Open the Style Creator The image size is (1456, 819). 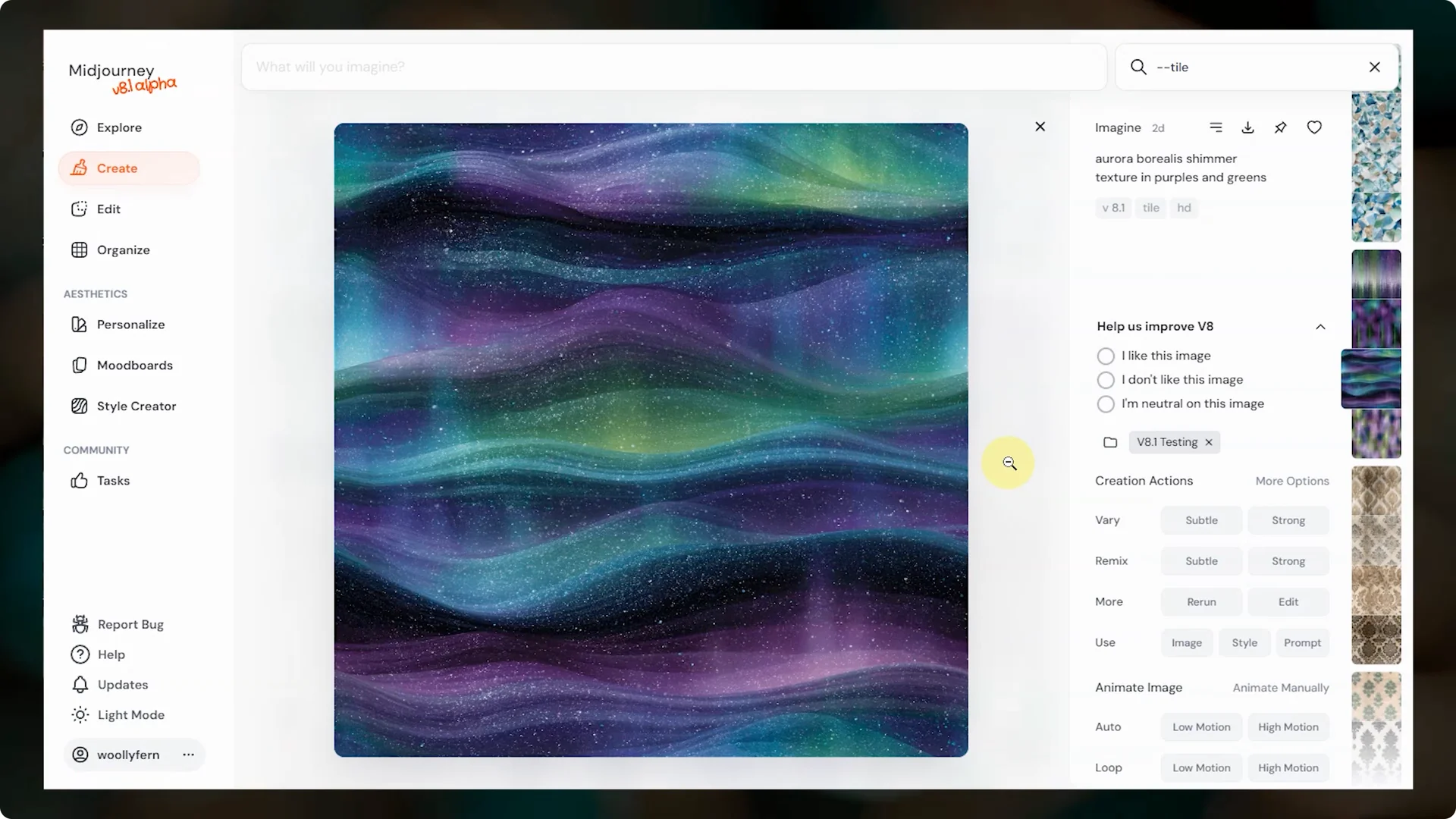pyautogui.click(x=136, y=406)
